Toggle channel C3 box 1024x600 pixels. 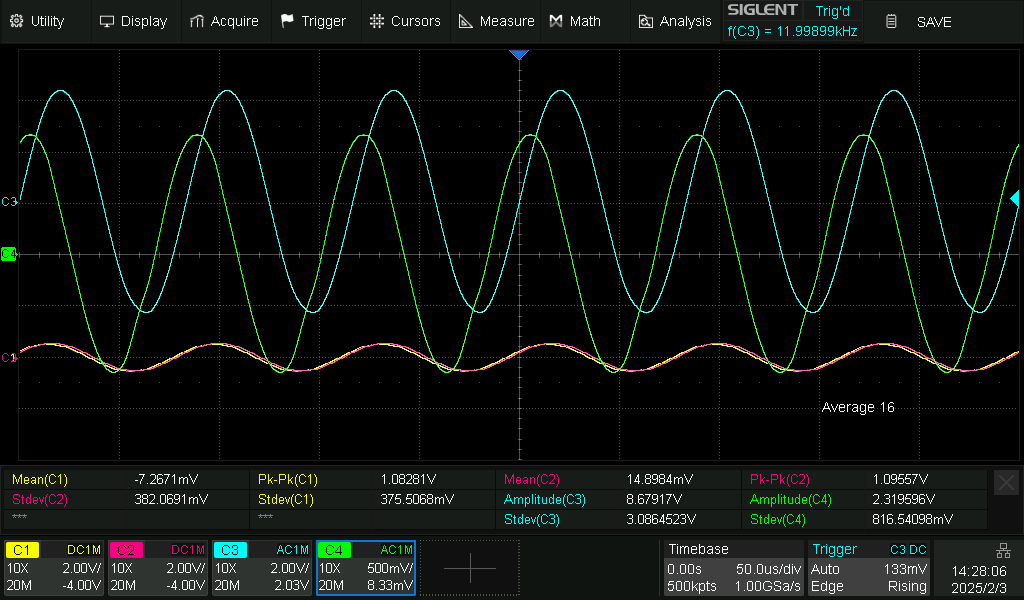tap(260, 567)
